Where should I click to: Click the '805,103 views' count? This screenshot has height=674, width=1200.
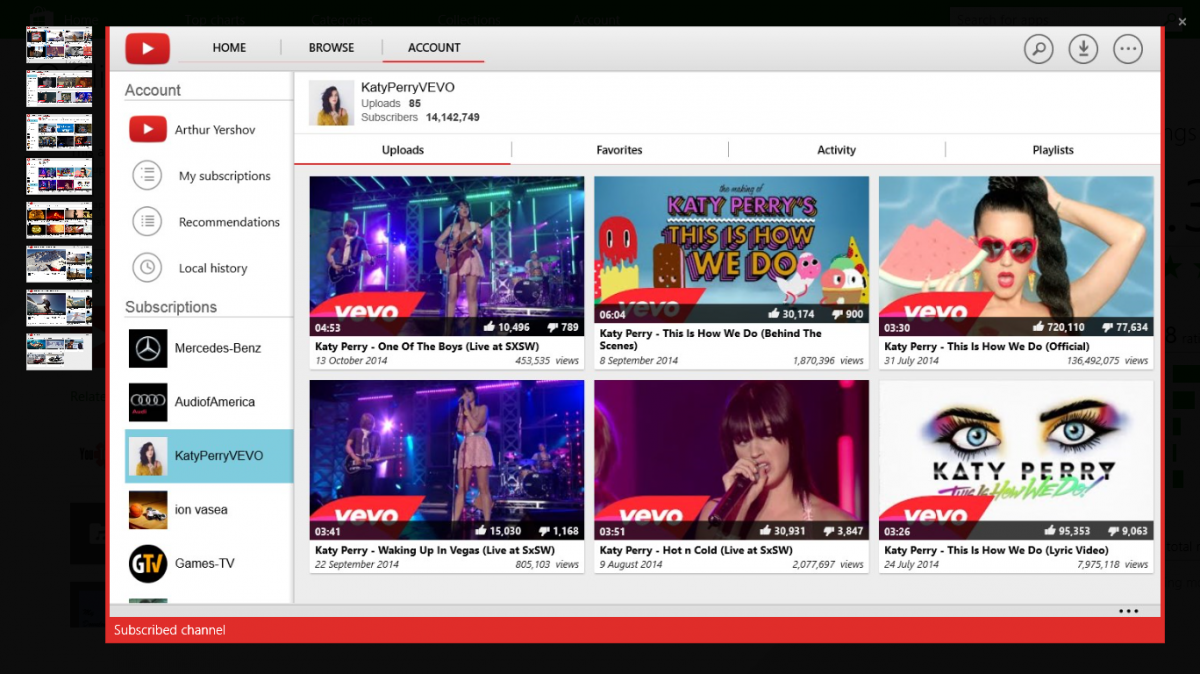pyautogui.click(x=547, y=565)
